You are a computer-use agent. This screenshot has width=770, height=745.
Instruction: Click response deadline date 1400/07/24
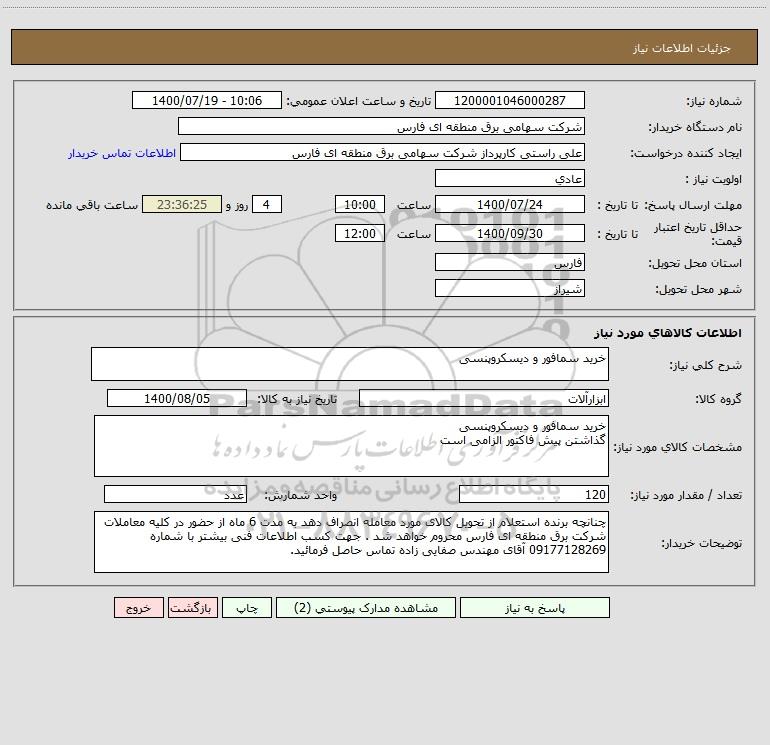pyautogui.click(x=510, y=204)
